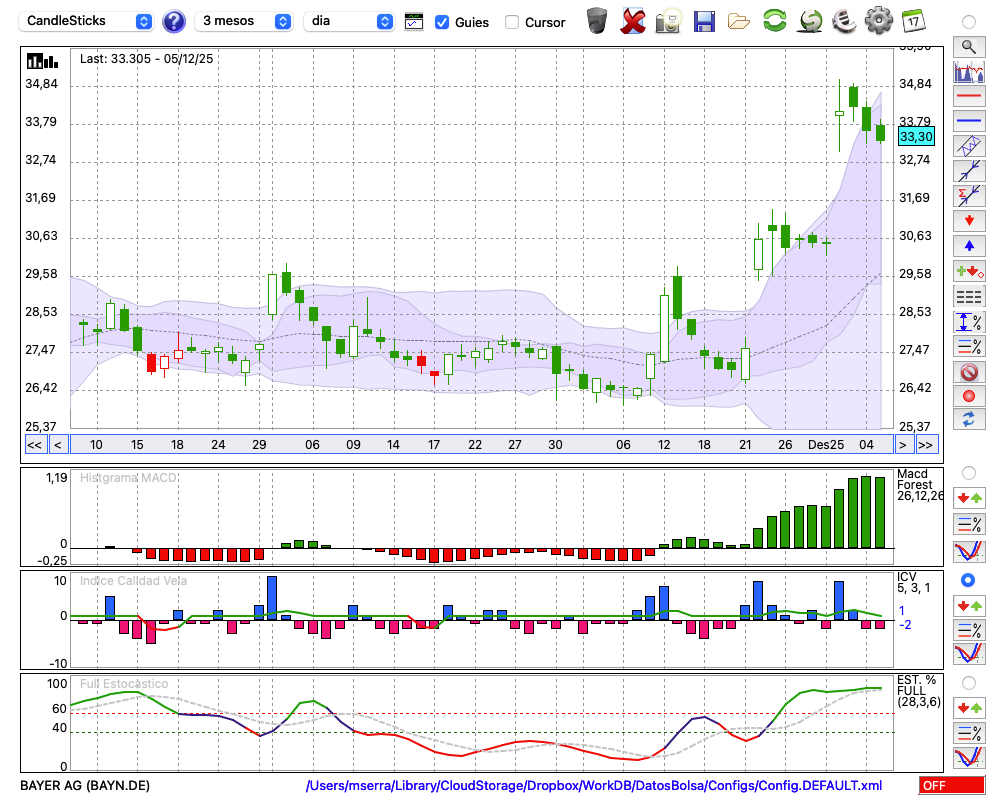Select the red horizontal line tool
Viewport: 1000px width, 800px height.
pyautogui.click(x=968, y=96)
